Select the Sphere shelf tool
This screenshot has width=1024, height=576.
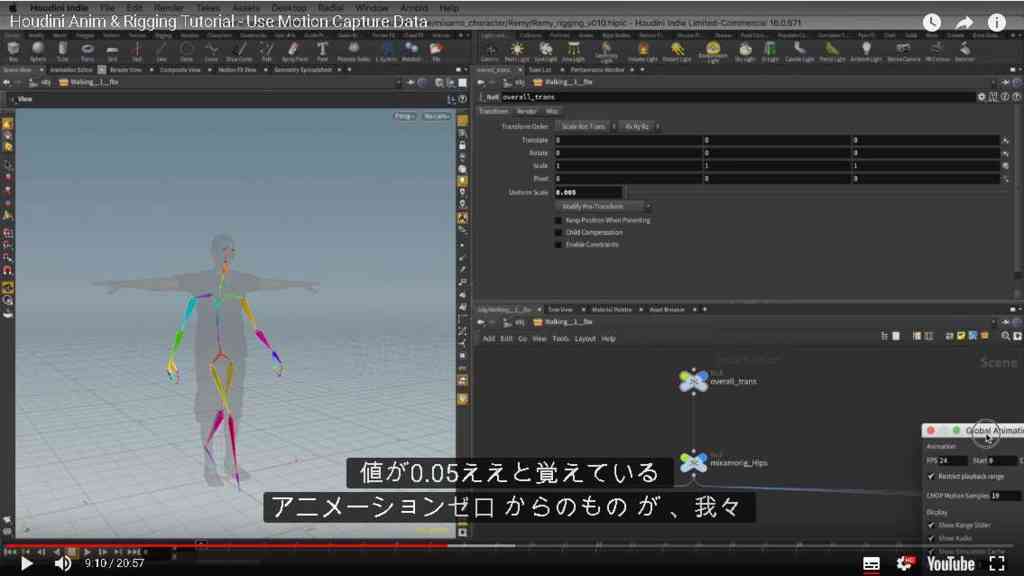(38, 50)
